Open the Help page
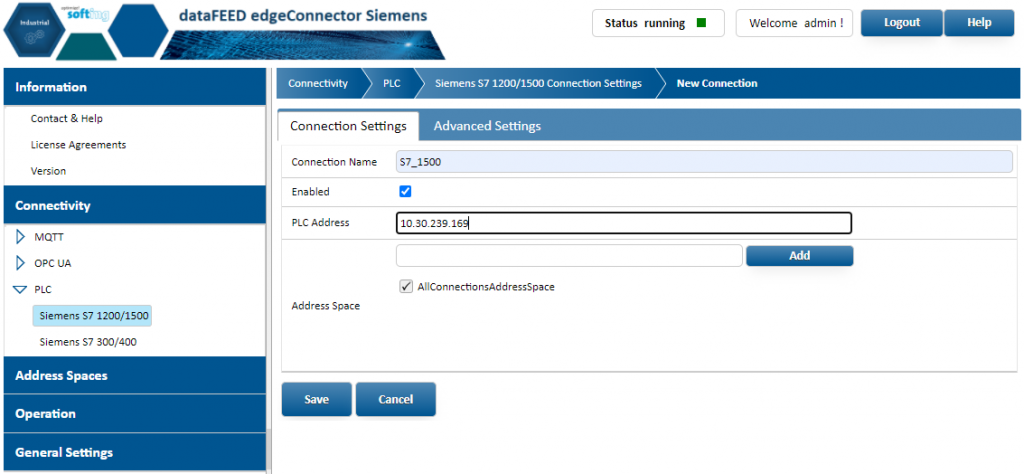Screen dimensions: 1024x474 click(979, 23)
